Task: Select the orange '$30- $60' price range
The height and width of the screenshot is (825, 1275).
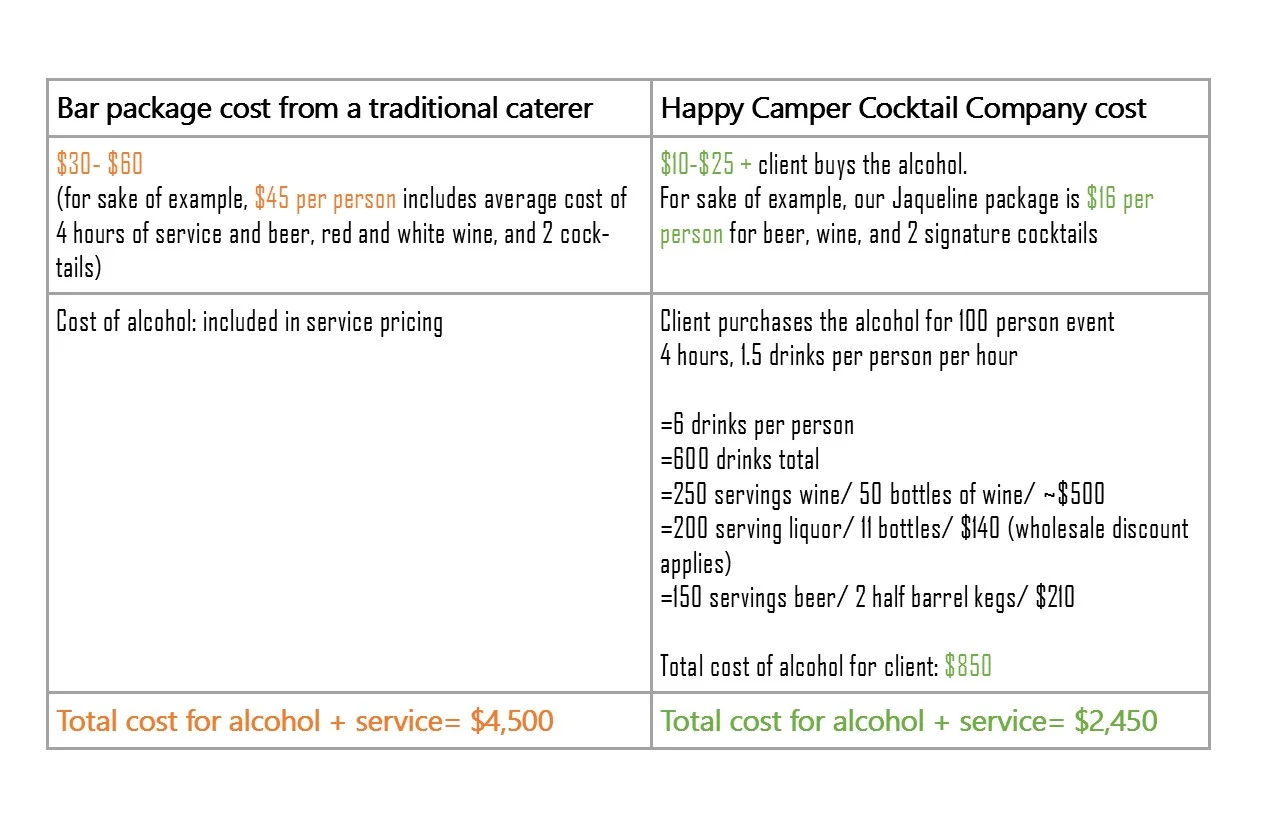Action: click(100, 163)
